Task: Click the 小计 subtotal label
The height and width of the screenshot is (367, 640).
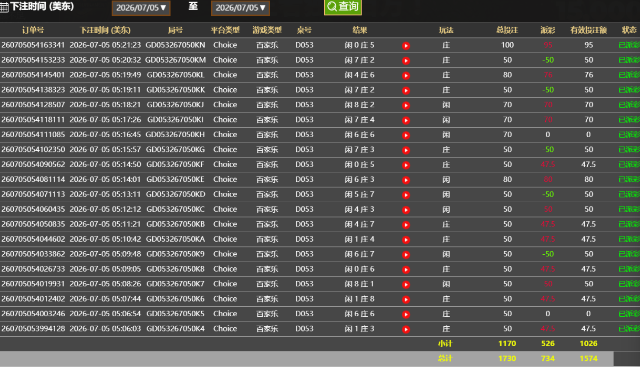Action: (x=445, y=344)
